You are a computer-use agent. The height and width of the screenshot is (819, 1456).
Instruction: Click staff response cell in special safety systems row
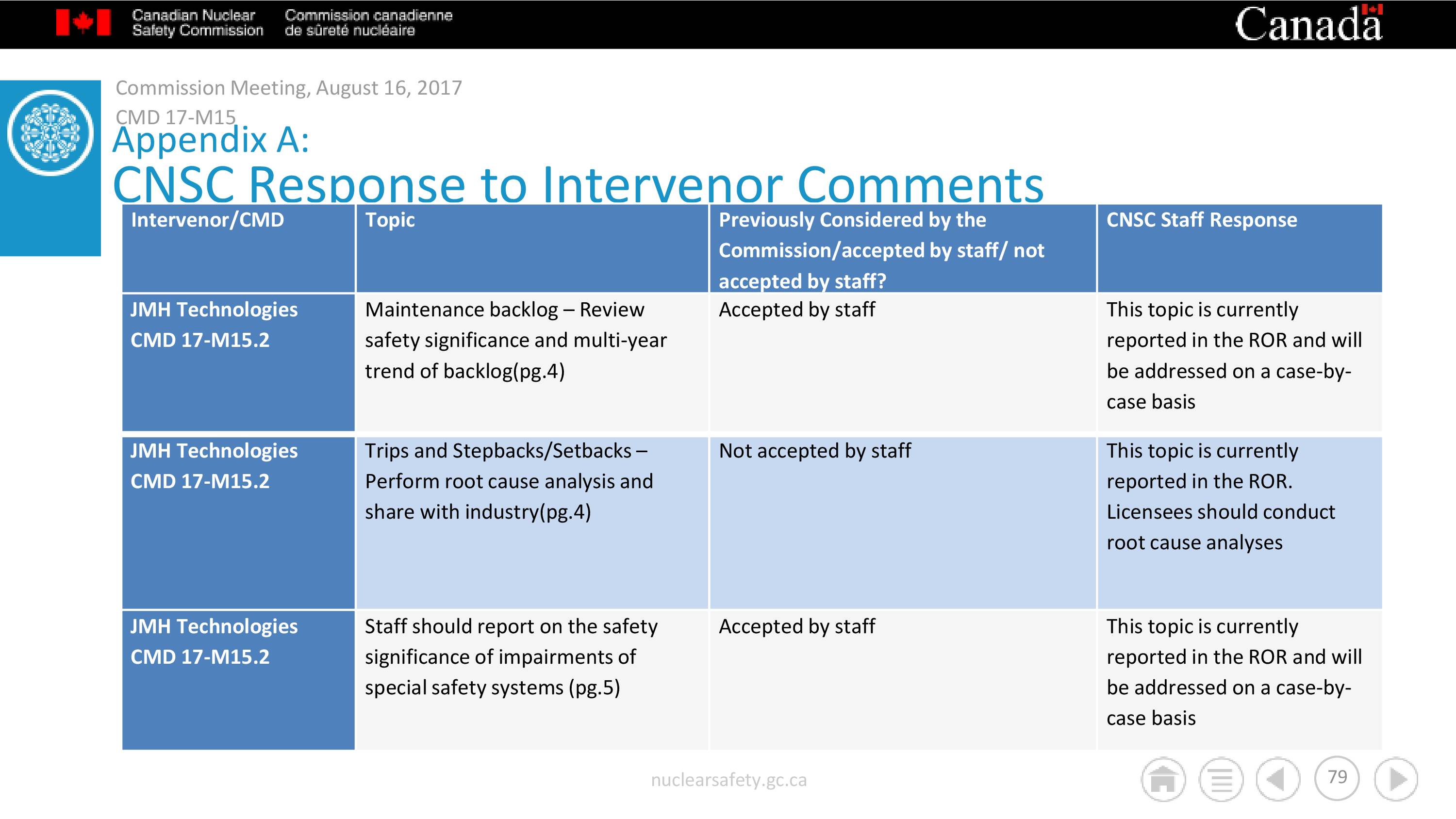point(1240,680)
